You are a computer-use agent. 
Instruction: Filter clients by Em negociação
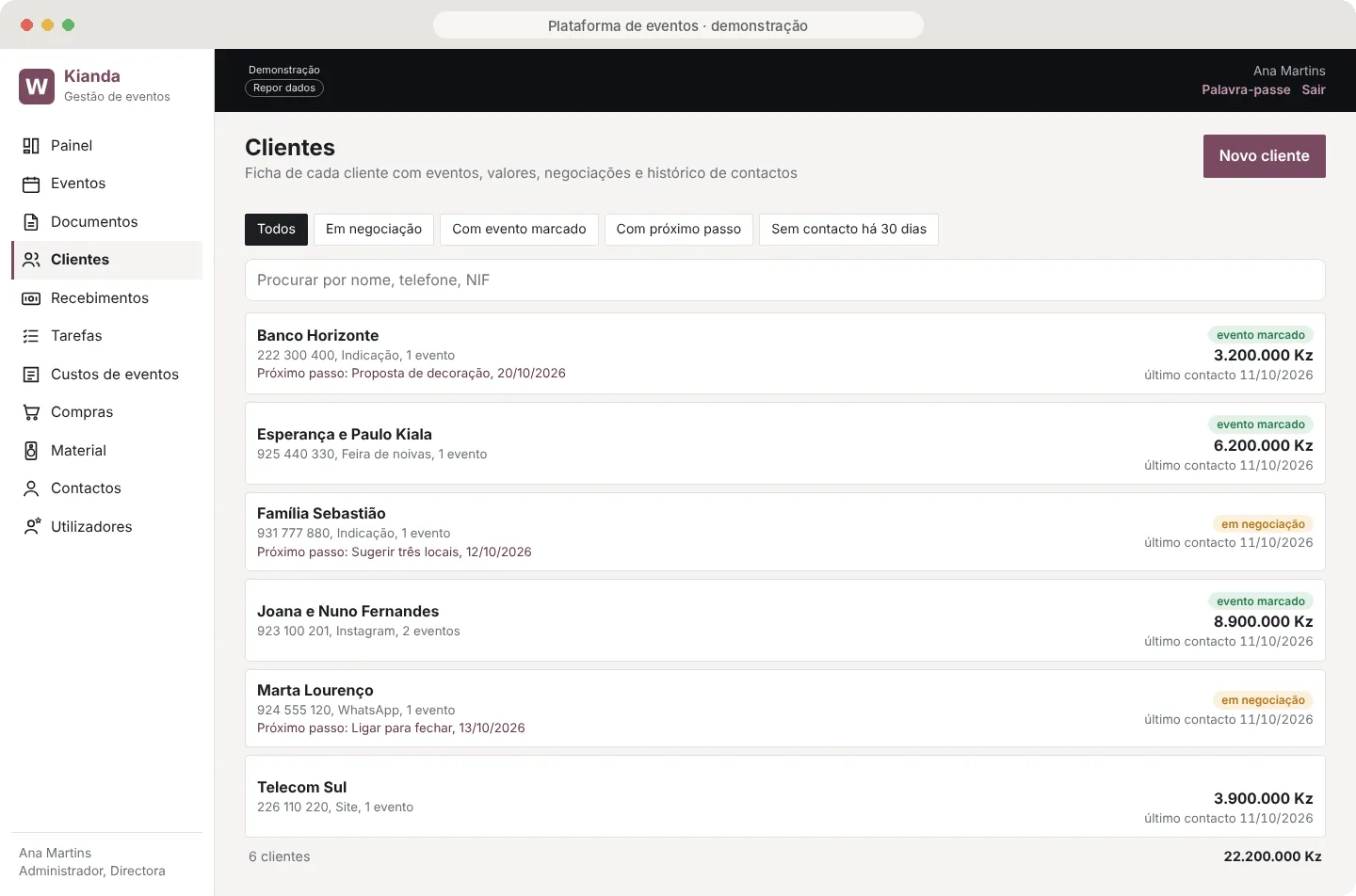374,230
